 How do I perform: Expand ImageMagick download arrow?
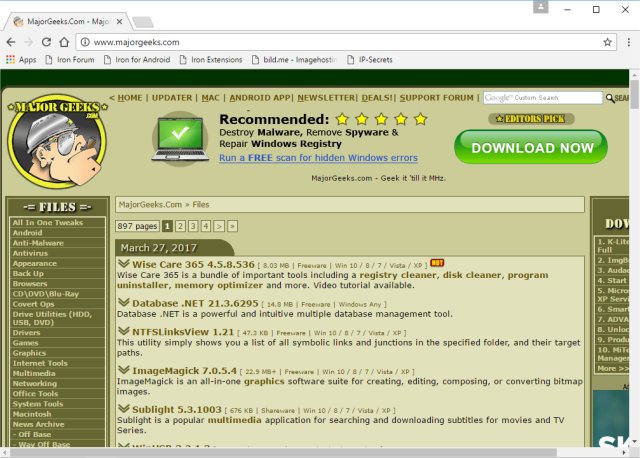[x=123, y=369]
